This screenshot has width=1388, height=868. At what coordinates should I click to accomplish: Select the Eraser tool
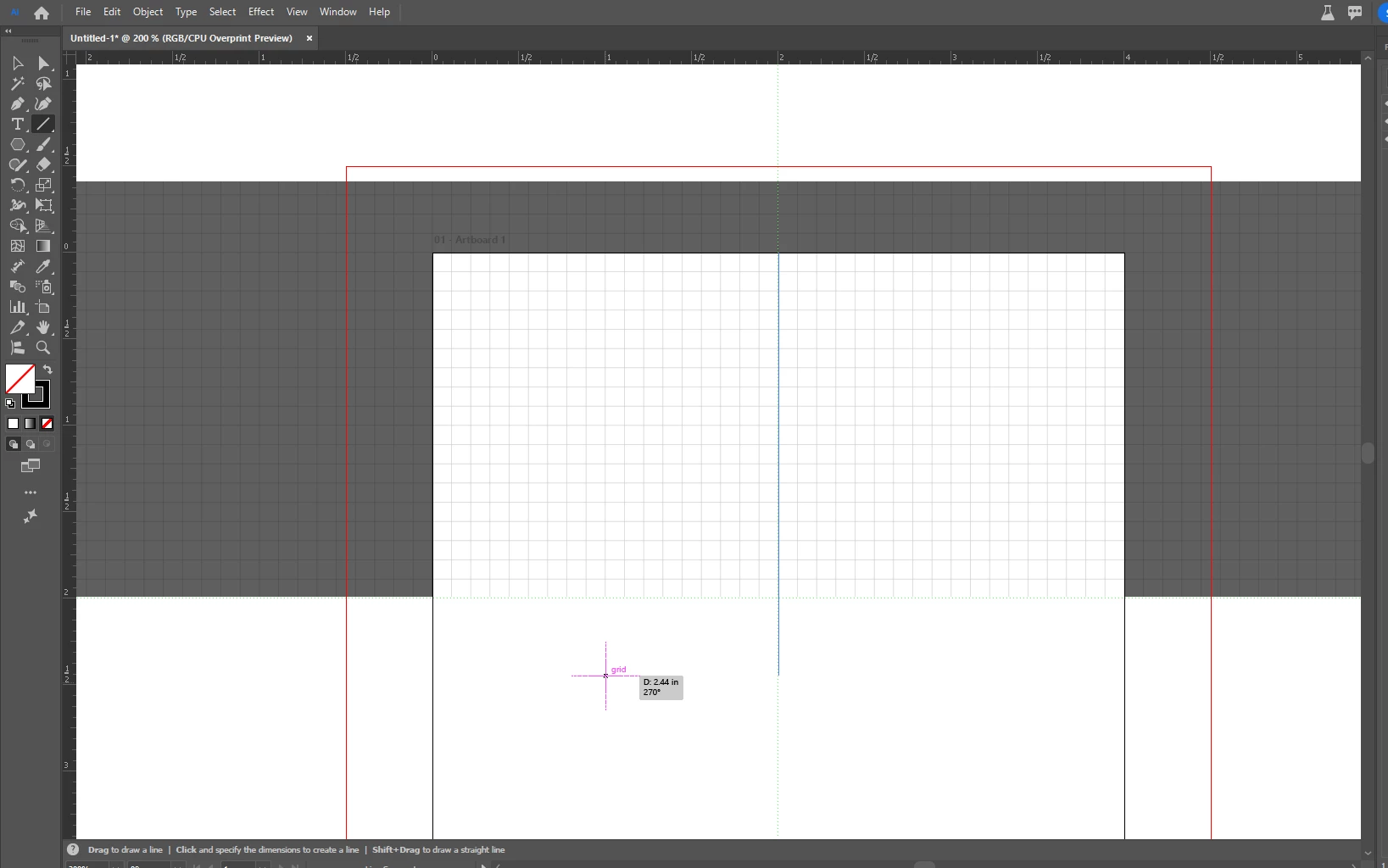(43, 165)
